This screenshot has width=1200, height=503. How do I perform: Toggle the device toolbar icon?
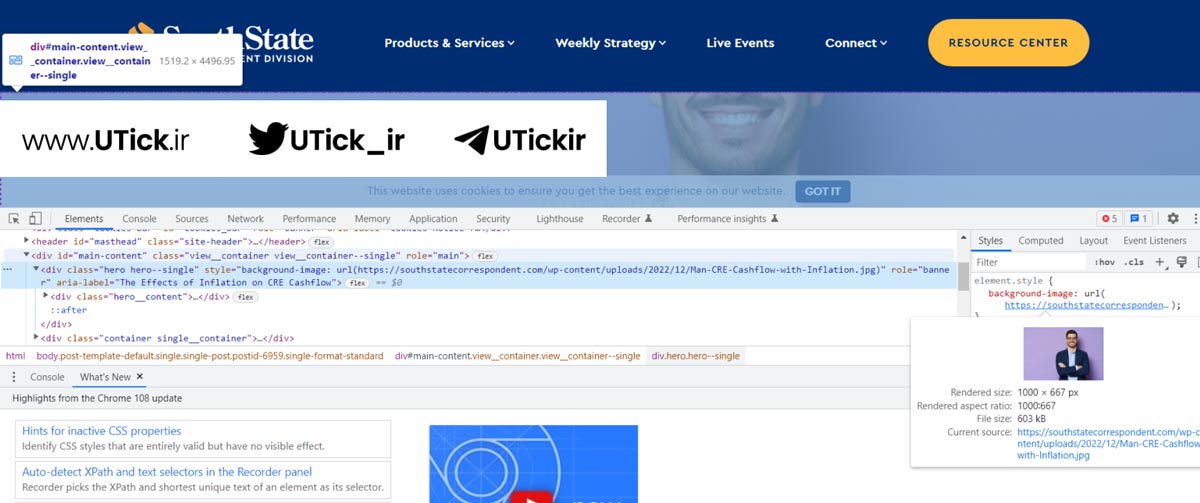(x=35, y=218)
